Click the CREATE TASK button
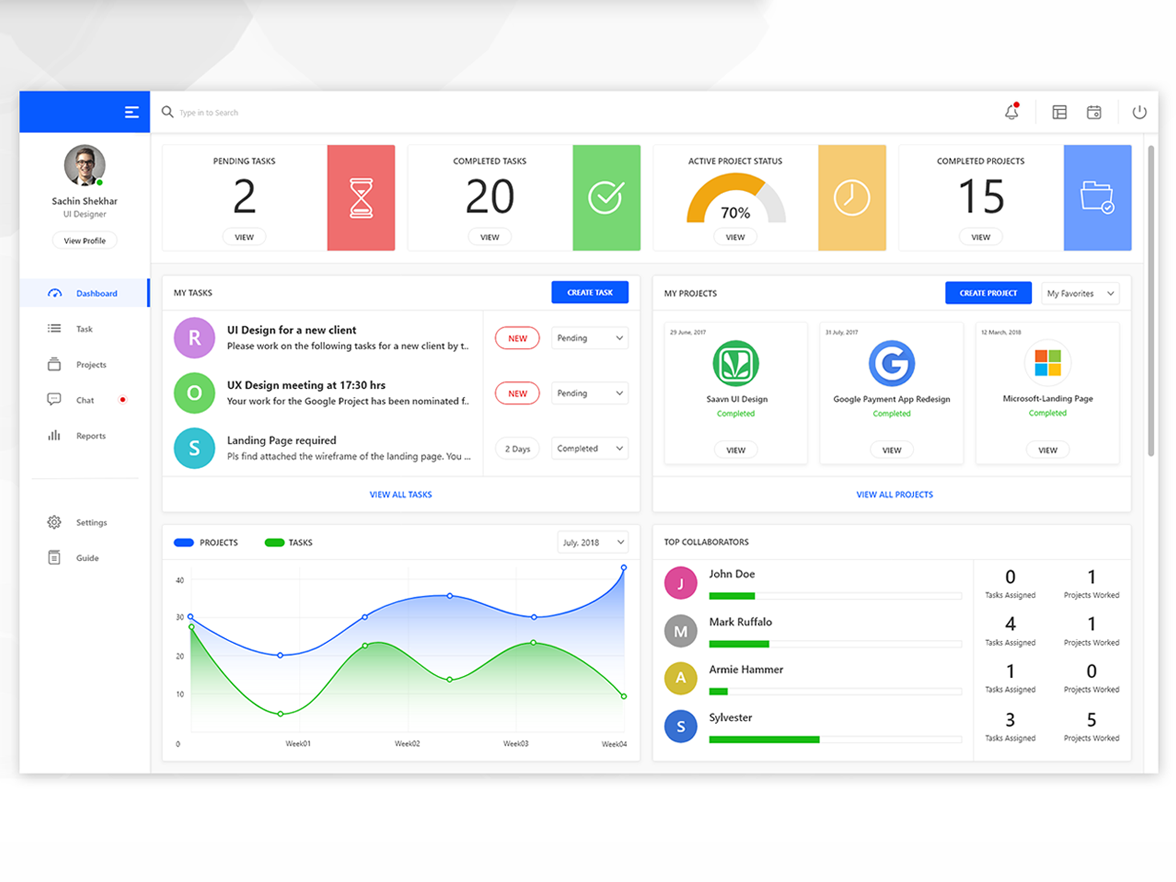Image resolution: width=1176 pixels, height=882 pixels. [589, 292]
